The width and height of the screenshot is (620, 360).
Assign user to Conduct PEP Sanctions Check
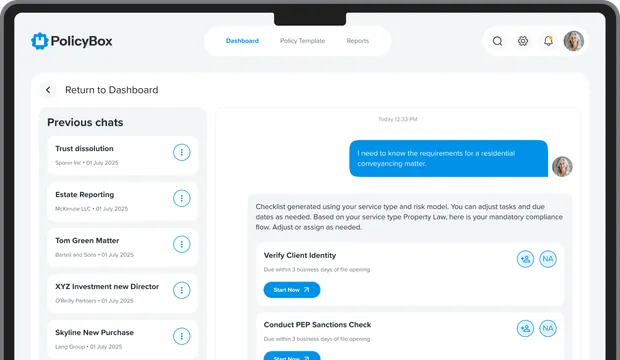pos(525,328)
